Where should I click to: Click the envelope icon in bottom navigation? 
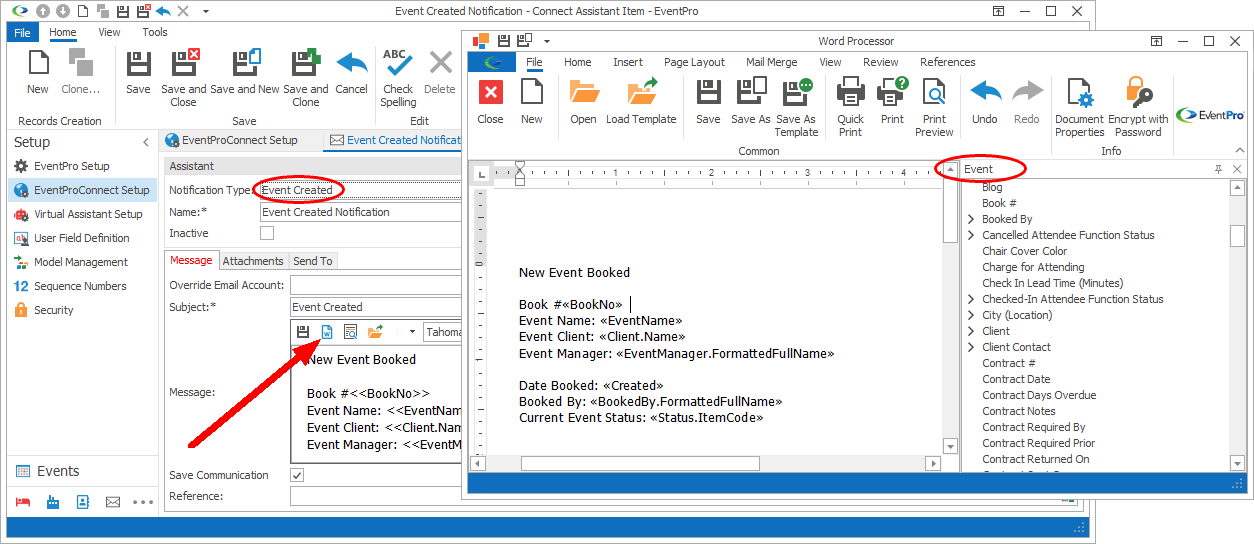point(113,502)
